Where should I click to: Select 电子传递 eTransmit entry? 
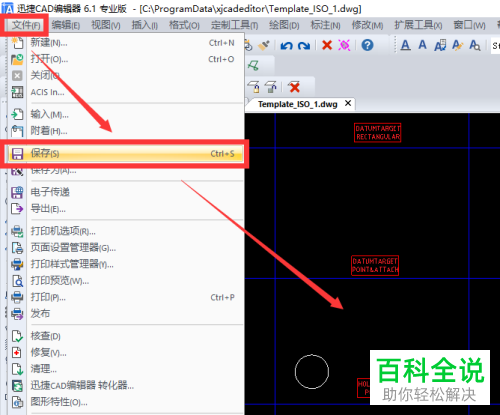[x=126, y=192]
